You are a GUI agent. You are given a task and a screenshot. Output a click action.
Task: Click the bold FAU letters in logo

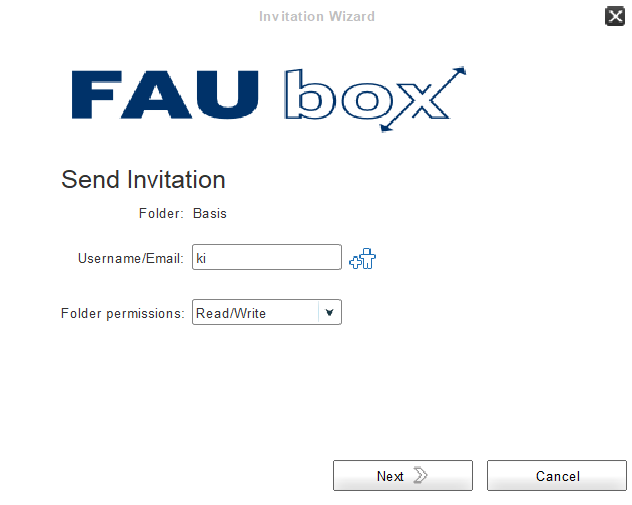pyautogui.click(x=165, y=95)
